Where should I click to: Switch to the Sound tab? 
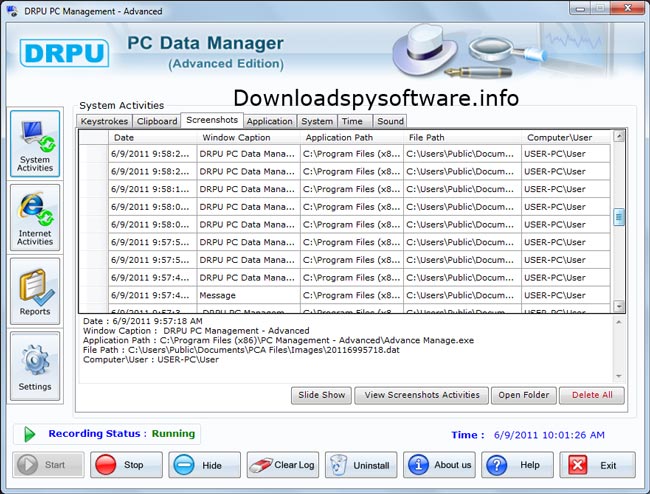click(x=390, y=121)
